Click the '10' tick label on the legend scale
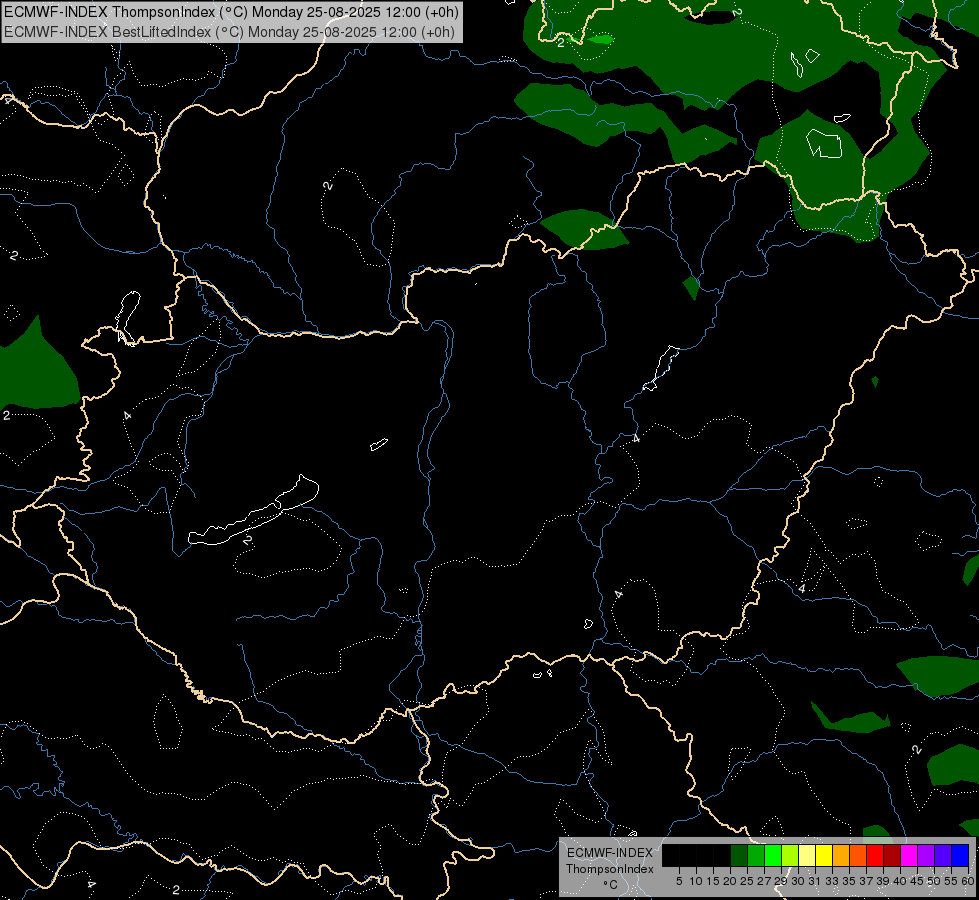Image resolution: width=979 pixels, height=900 pixels. (696, 881)
